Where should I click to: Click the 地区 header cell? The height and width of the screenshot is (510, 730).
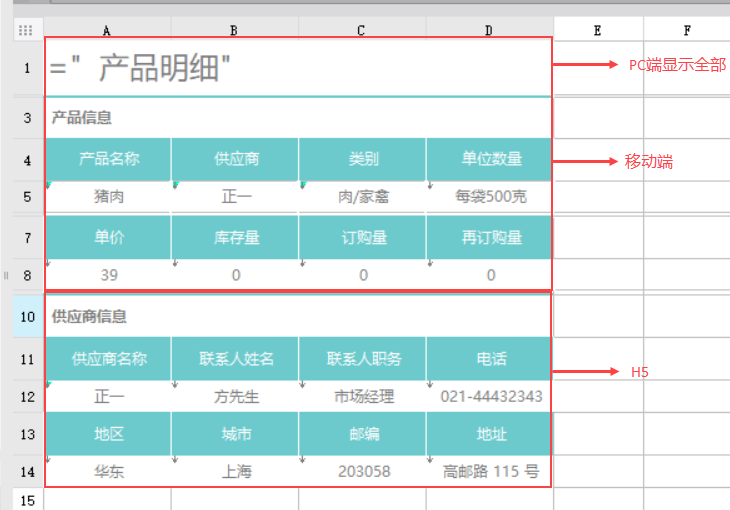tap(108, 434)
